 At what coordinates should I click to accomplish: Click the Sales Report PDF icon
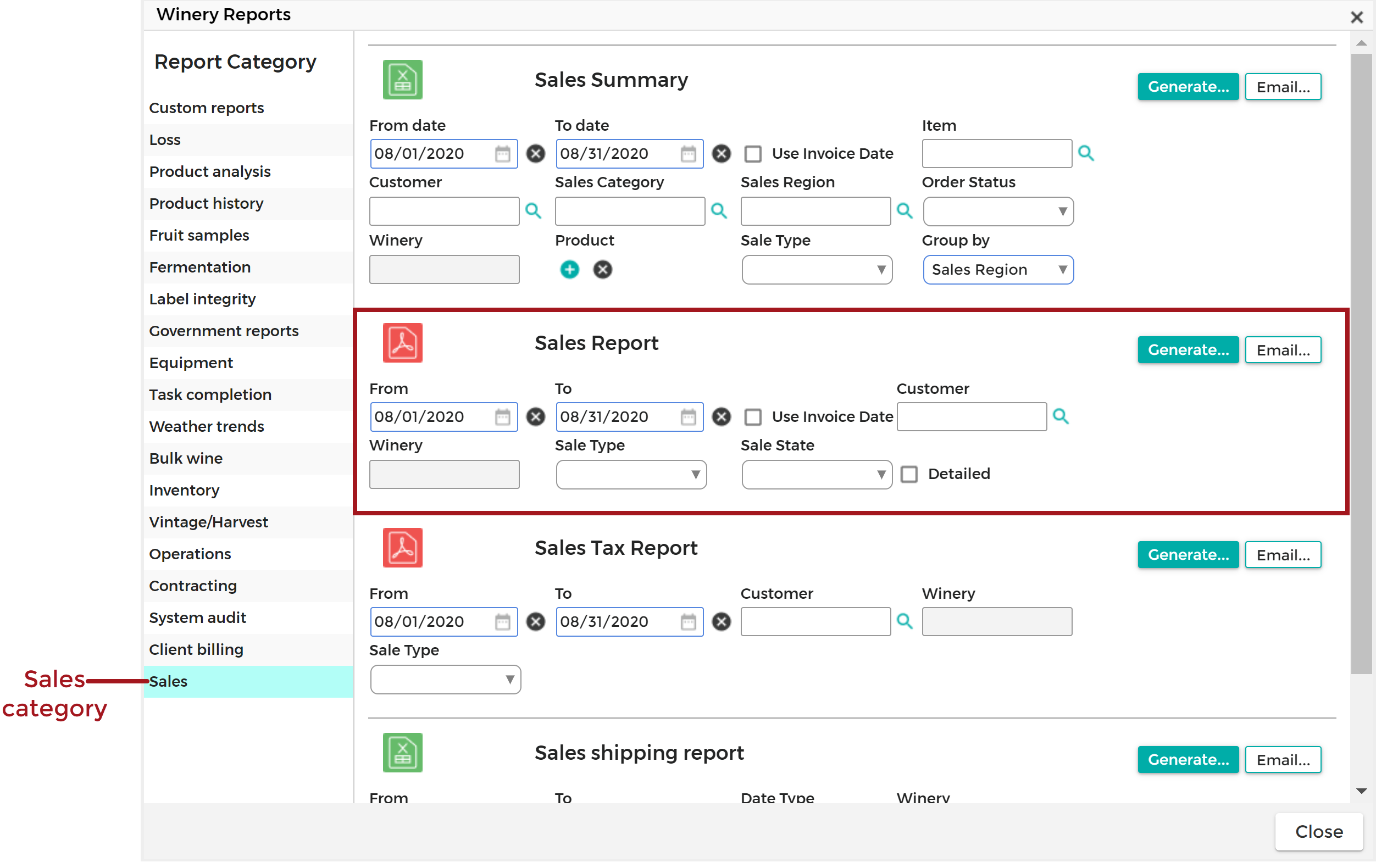(x=402, y=343)
